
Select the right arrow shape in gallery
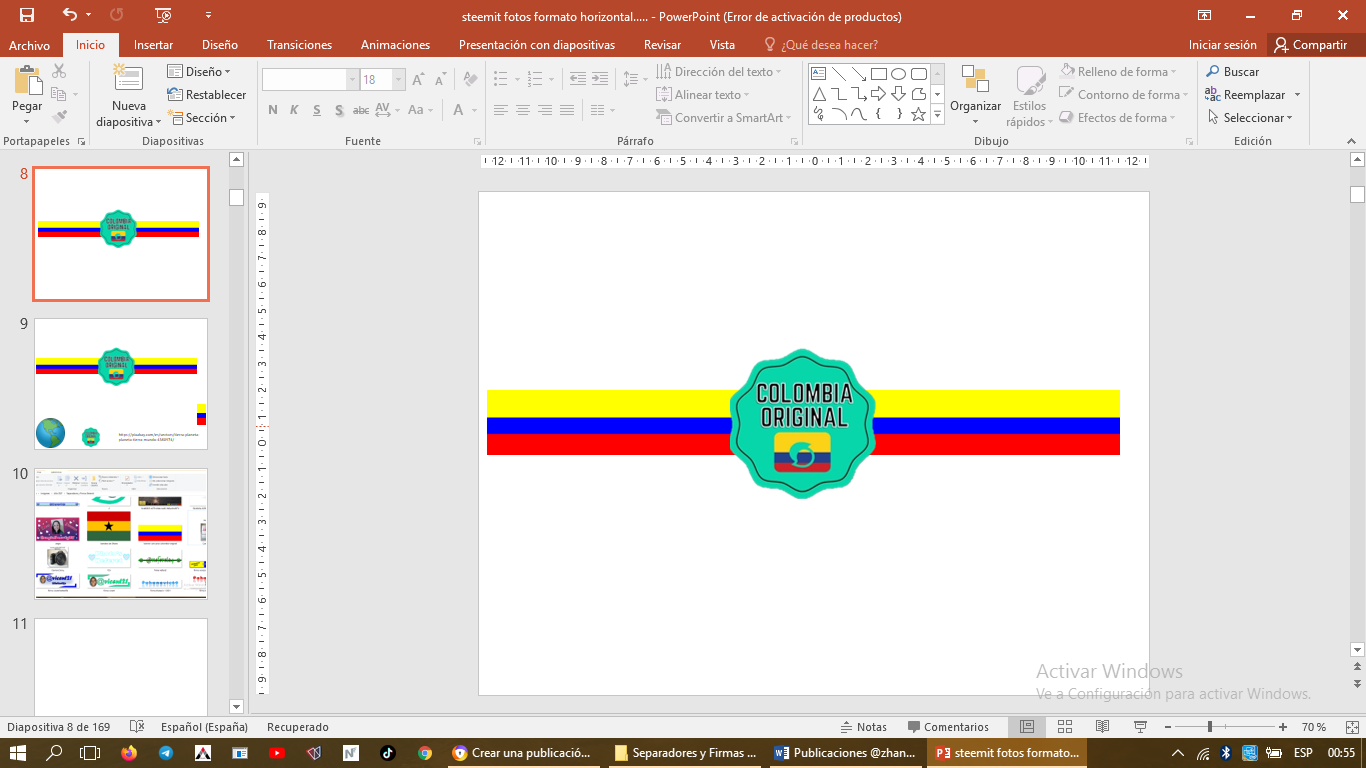(x=878, y=94)
